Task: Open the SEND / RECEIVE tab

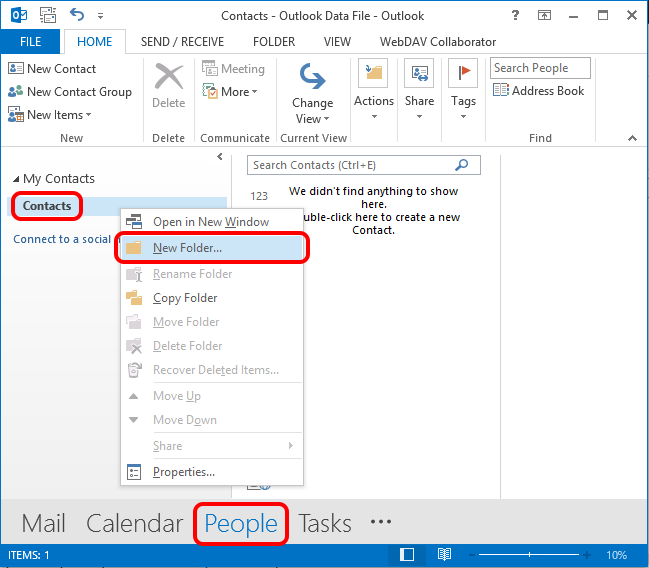Action: (182, 42)
